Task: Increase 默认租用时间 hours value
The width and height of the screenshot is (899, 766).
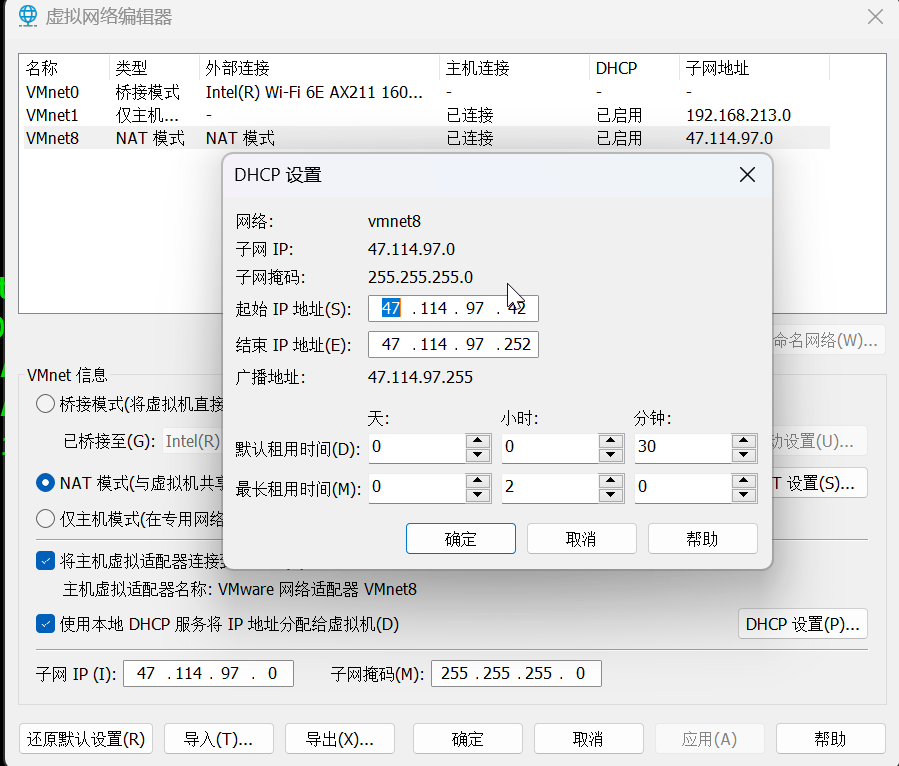Action: (x=611, y=441)
